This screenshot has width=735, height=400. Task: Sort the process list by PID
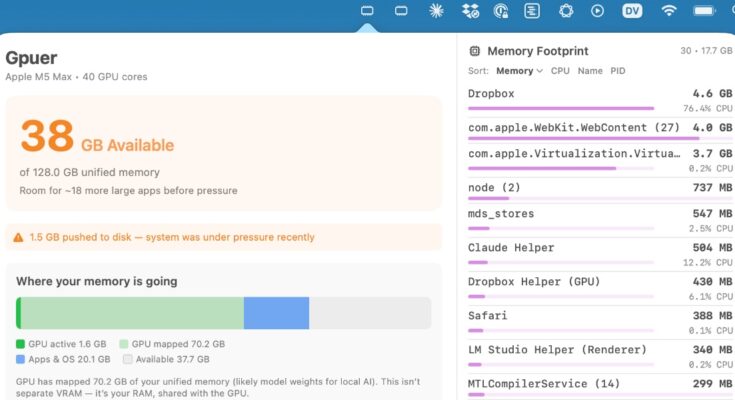[x=618, y=71]
